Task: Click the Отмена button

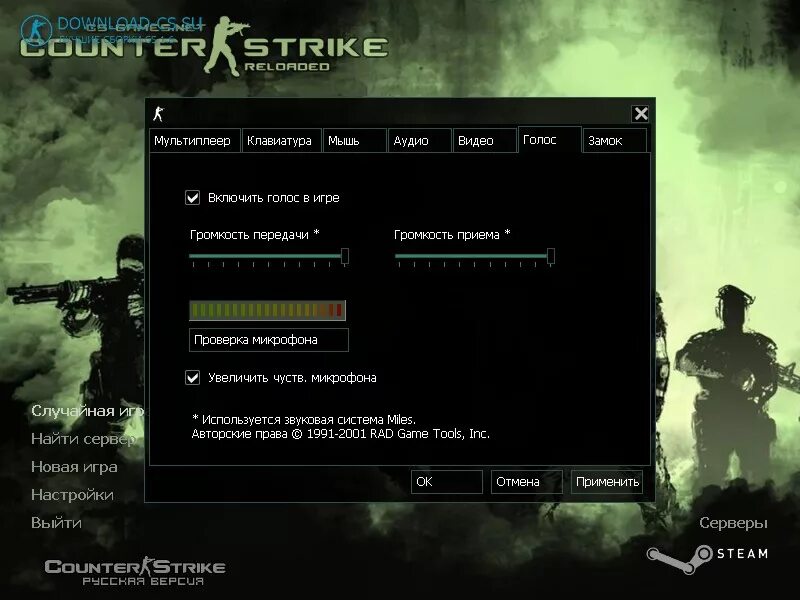Action: (x=527, y=482)
